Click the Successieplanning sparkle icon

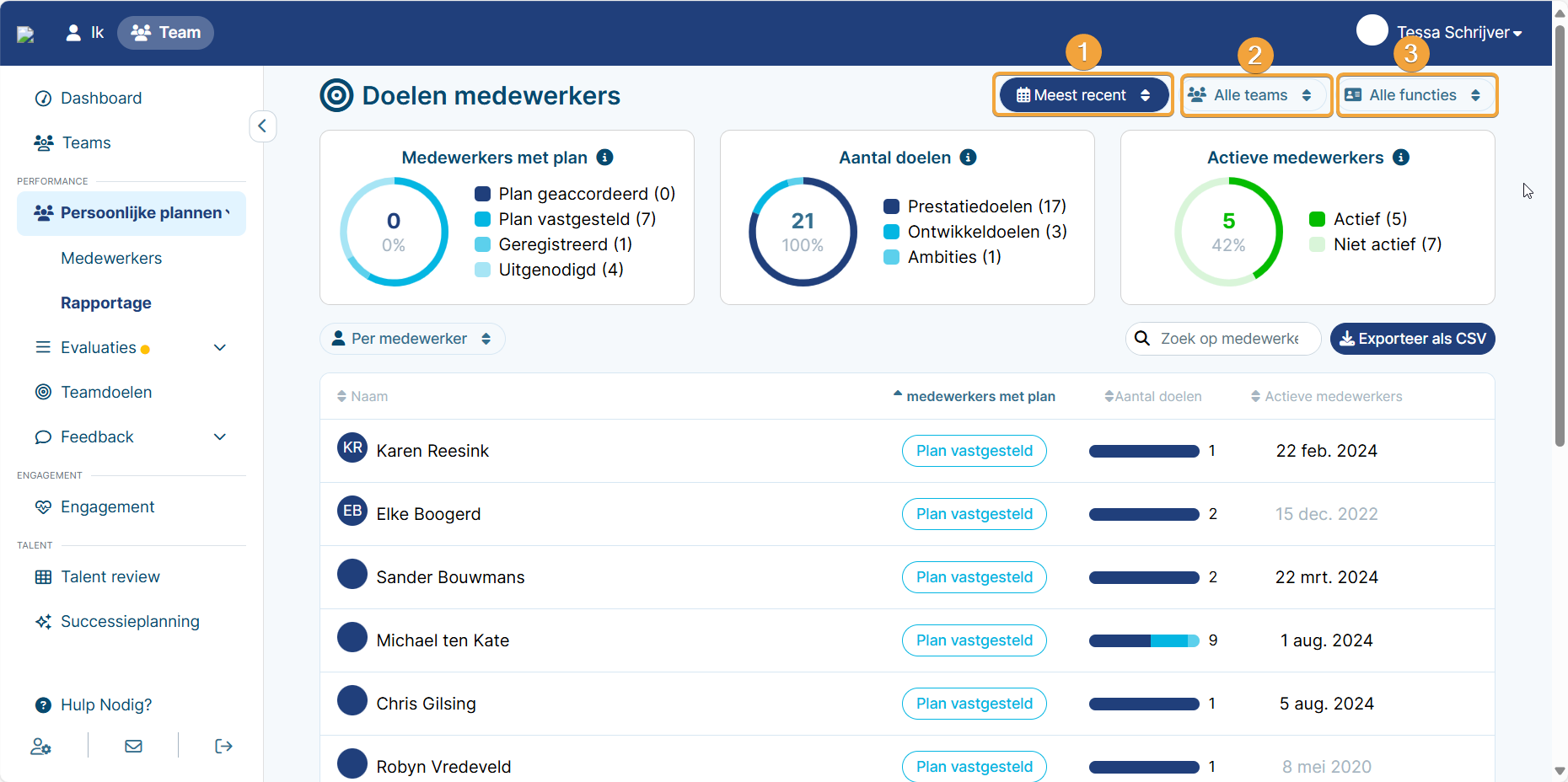pyautogui.click(x=43, y=622)
